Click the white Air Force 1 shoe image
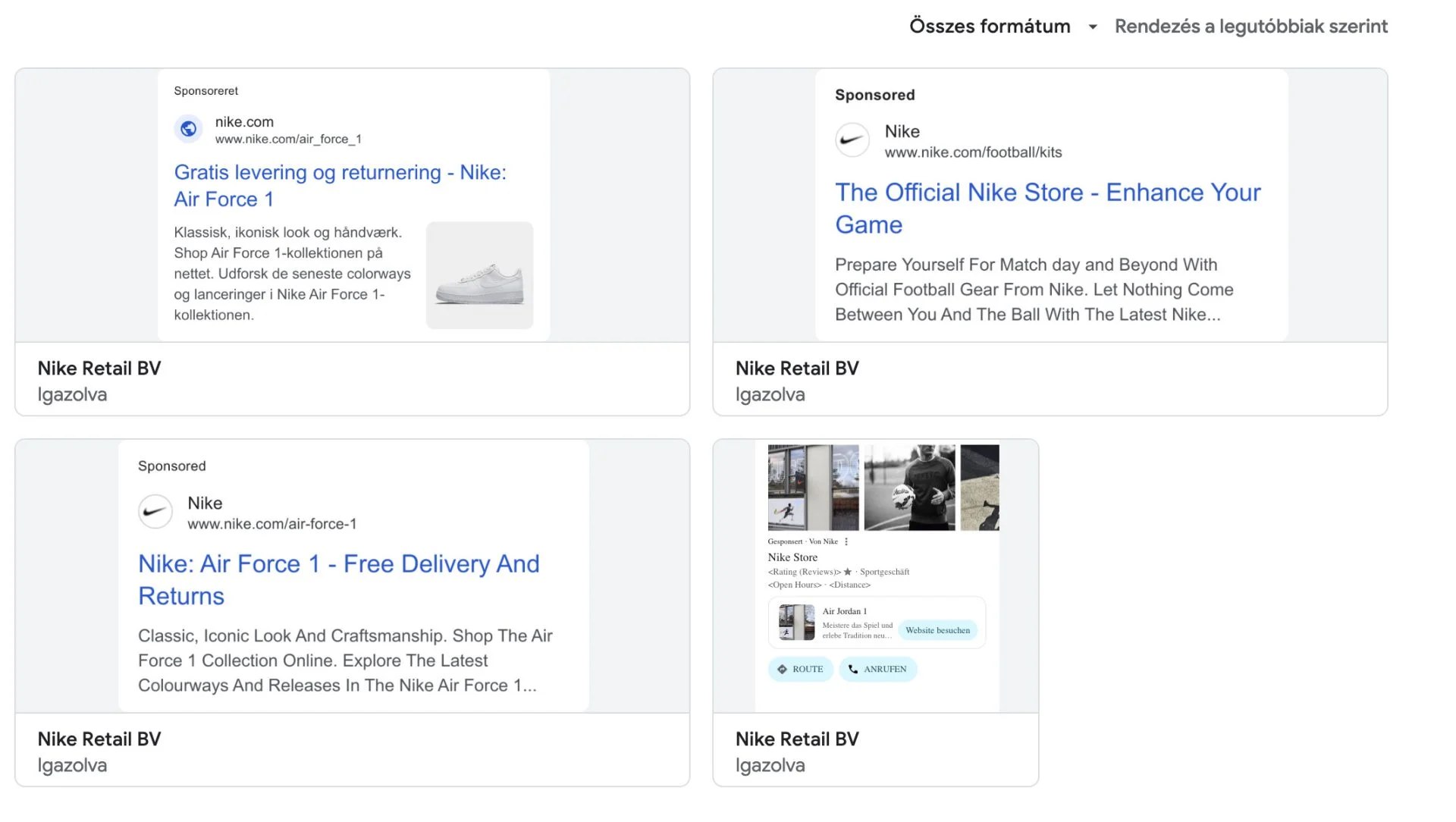The height and width of the screenshot is (822, 1456). click(x=480, y=275)
